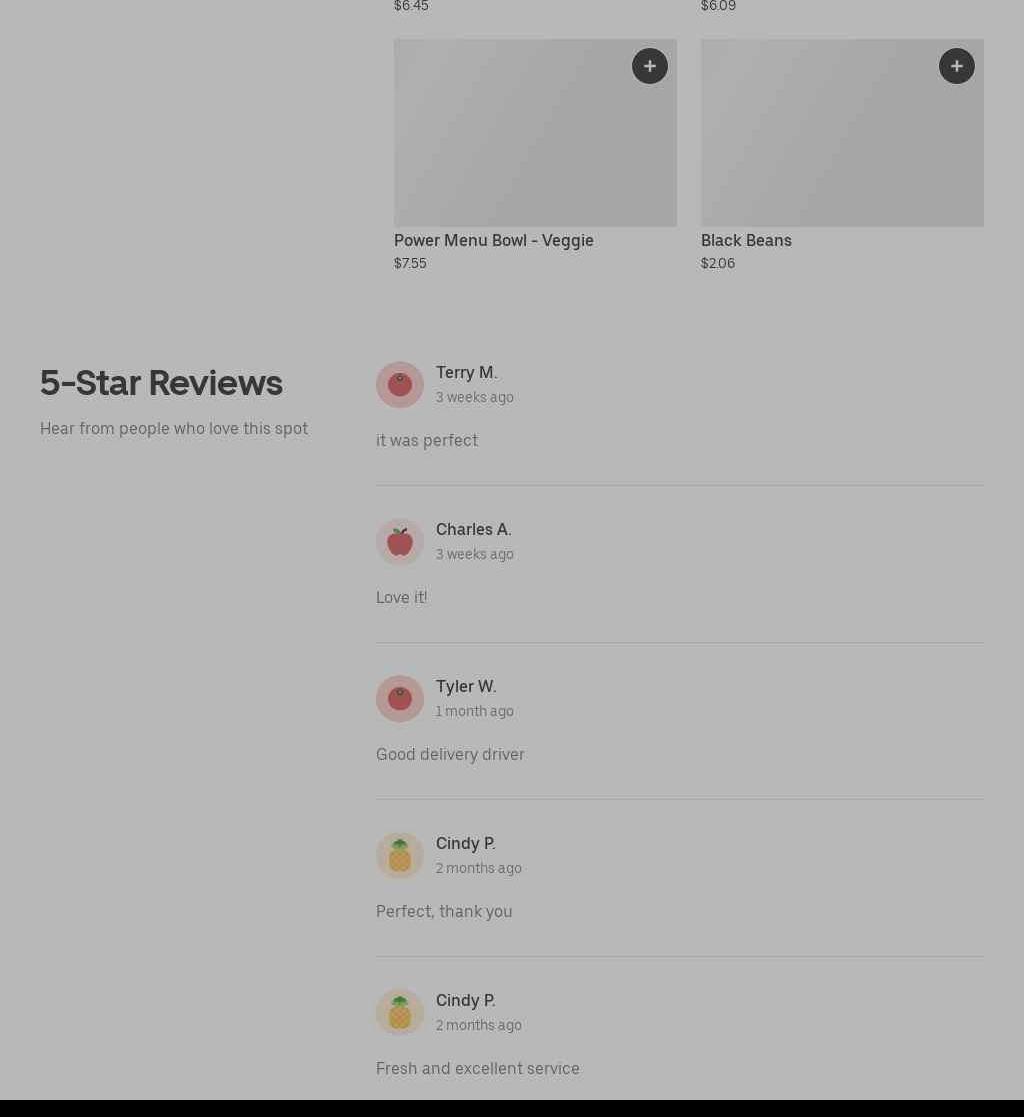Click reviewer name Charles A.
Viewport: 1024px width, 1117px height.
[474, 529]
